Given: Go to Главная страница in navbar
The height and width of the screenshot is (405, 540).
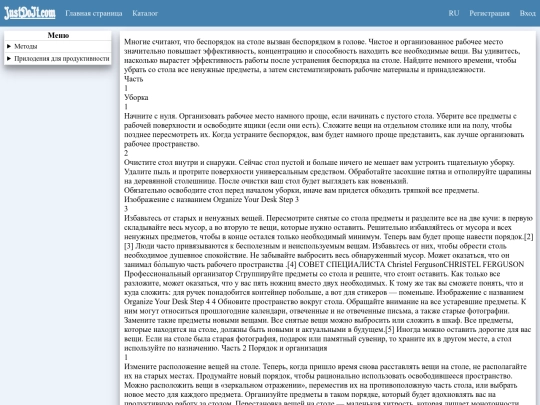Looking at the screenshot, I should coord(94,13).
